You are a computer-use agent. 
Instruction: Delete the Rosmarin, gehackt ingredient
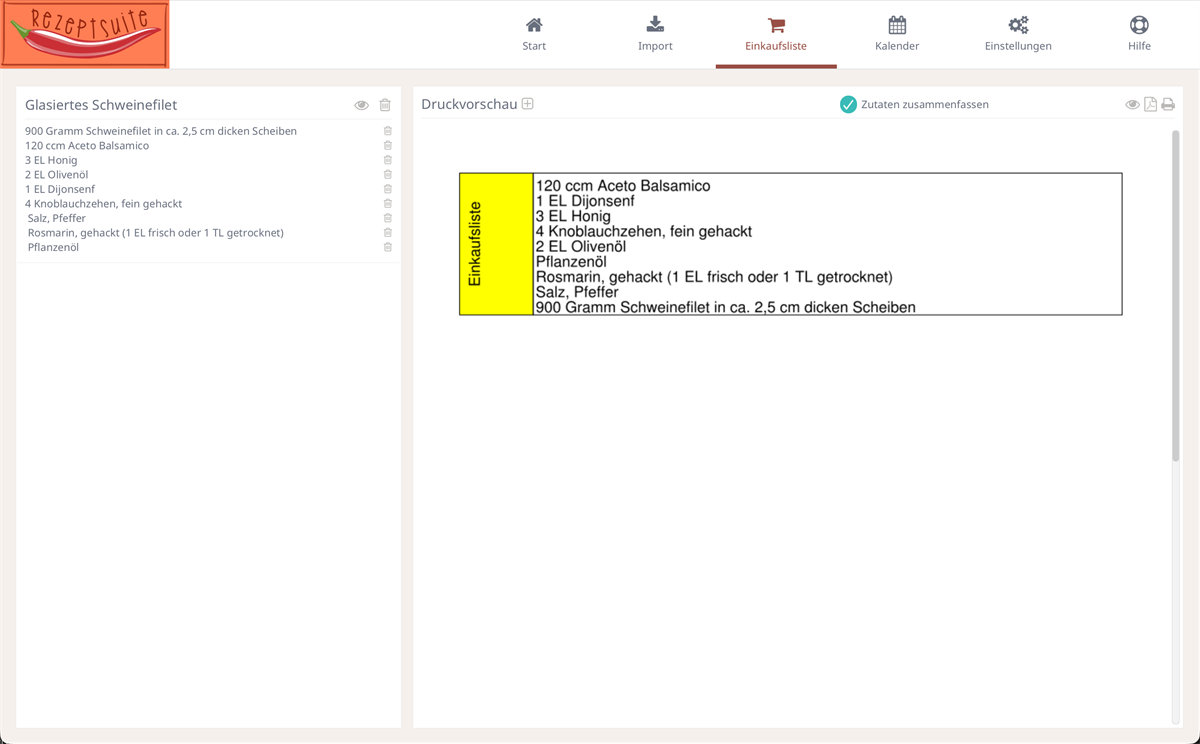pos(388,232)
